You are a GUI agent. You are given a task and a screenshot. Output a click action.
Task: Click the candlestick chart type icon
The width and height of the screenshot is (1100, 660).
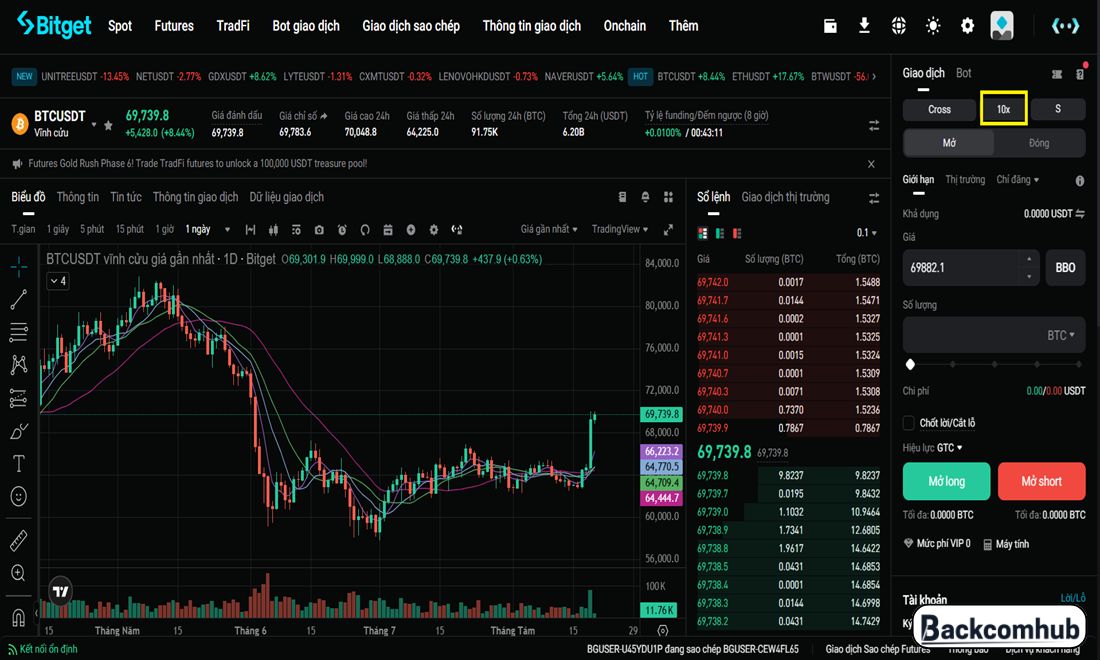pos(273,230)
